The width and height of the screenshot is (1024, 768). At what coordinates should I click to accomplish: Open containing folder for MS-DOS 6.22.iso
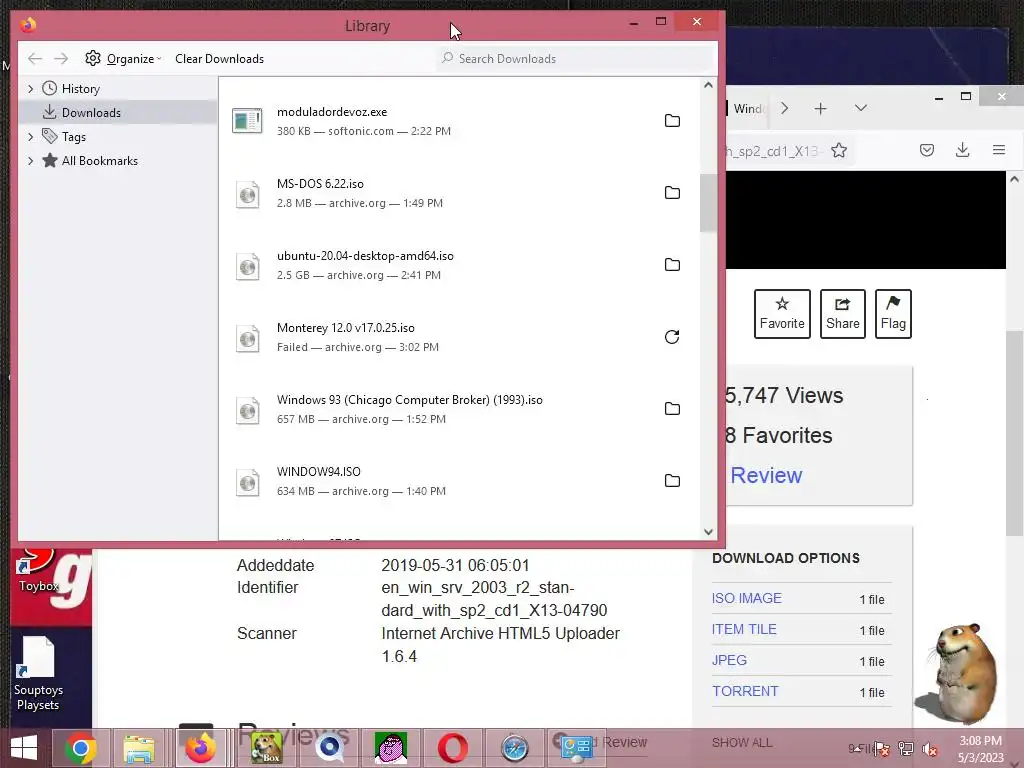click(672, 193)
